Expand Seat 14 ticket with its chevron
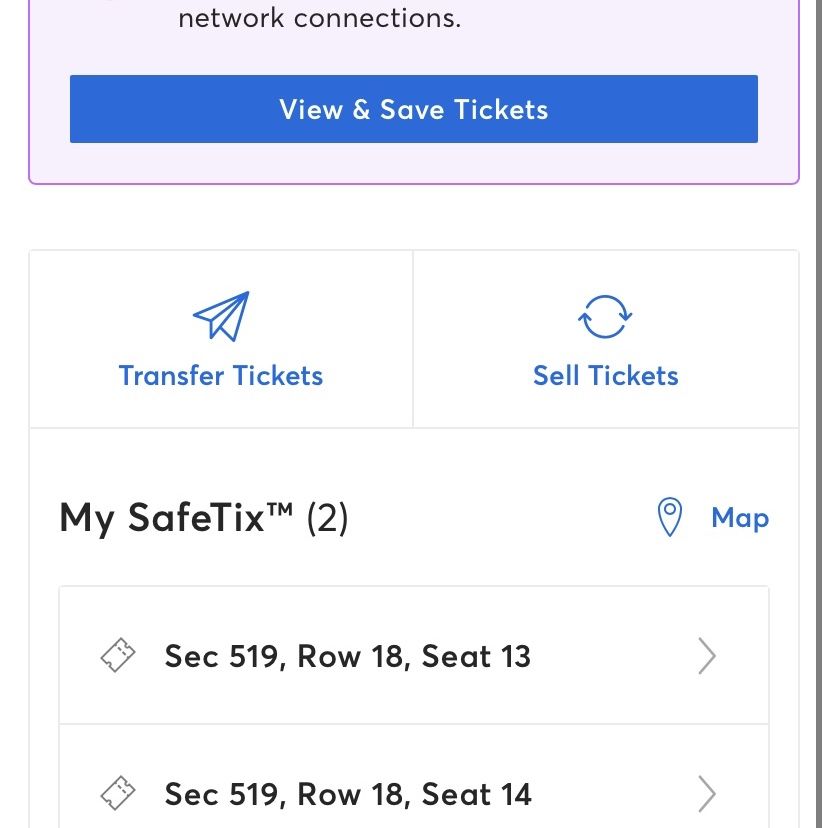Image resolution: width=828 pixels, height=828 pixels. [707, 794]
